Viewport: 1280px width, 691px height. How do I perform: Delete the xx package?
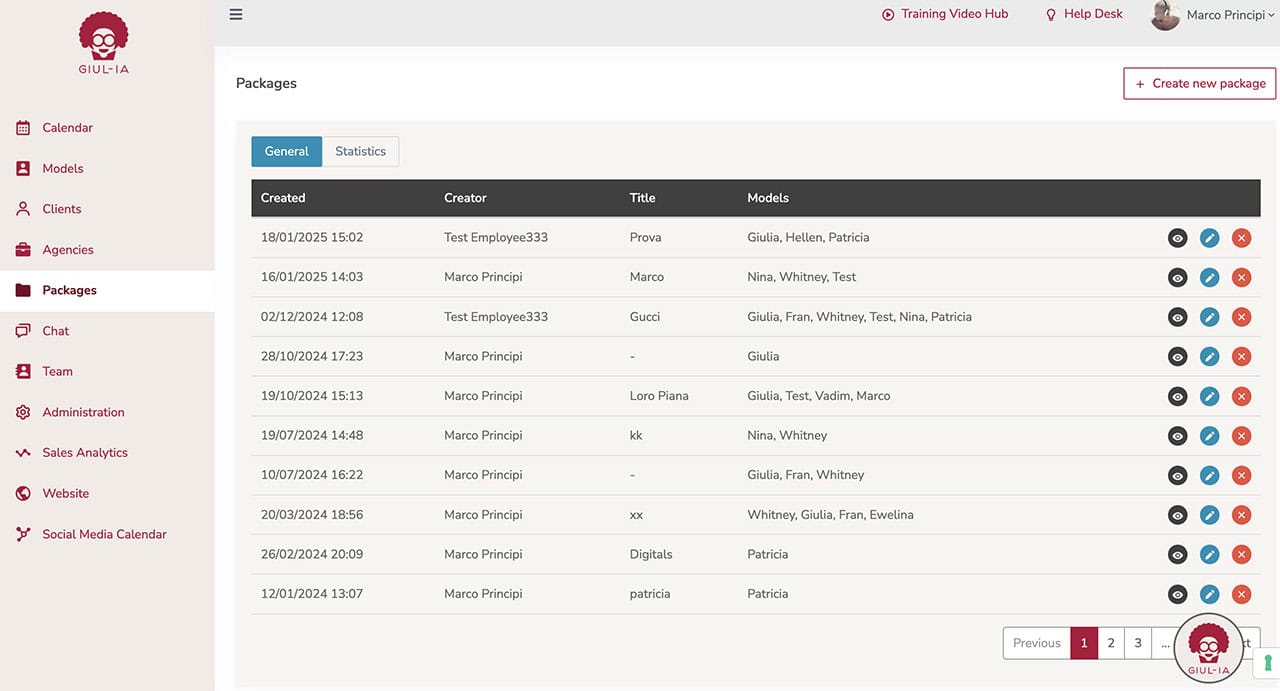pyautogui.click(x=1242, y=515)
